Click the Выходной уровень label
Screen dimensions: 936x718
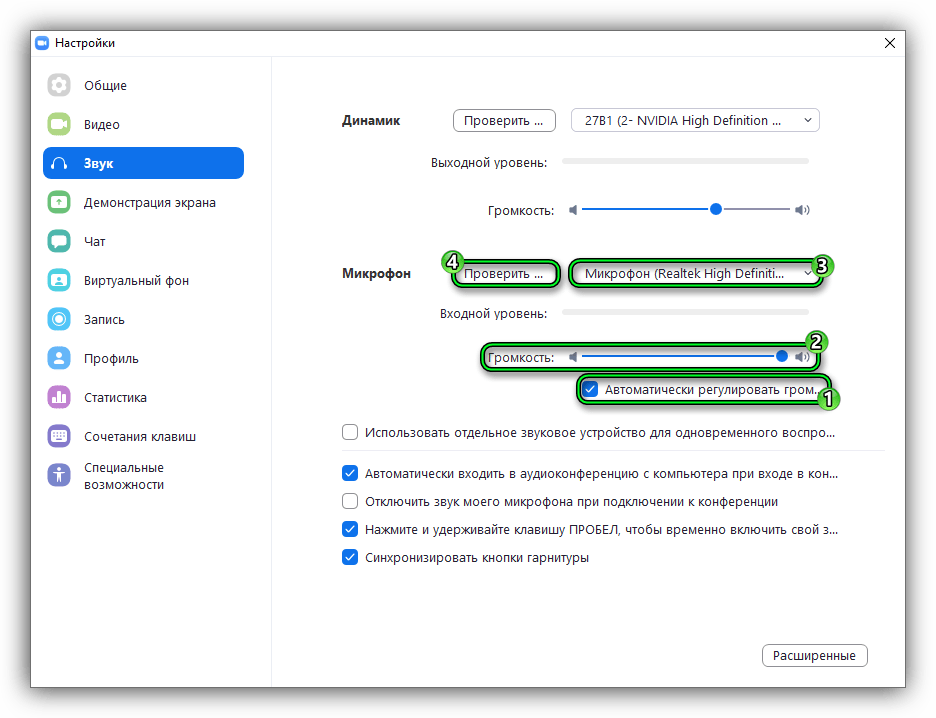pyautogui.click(x=488, y=163)
